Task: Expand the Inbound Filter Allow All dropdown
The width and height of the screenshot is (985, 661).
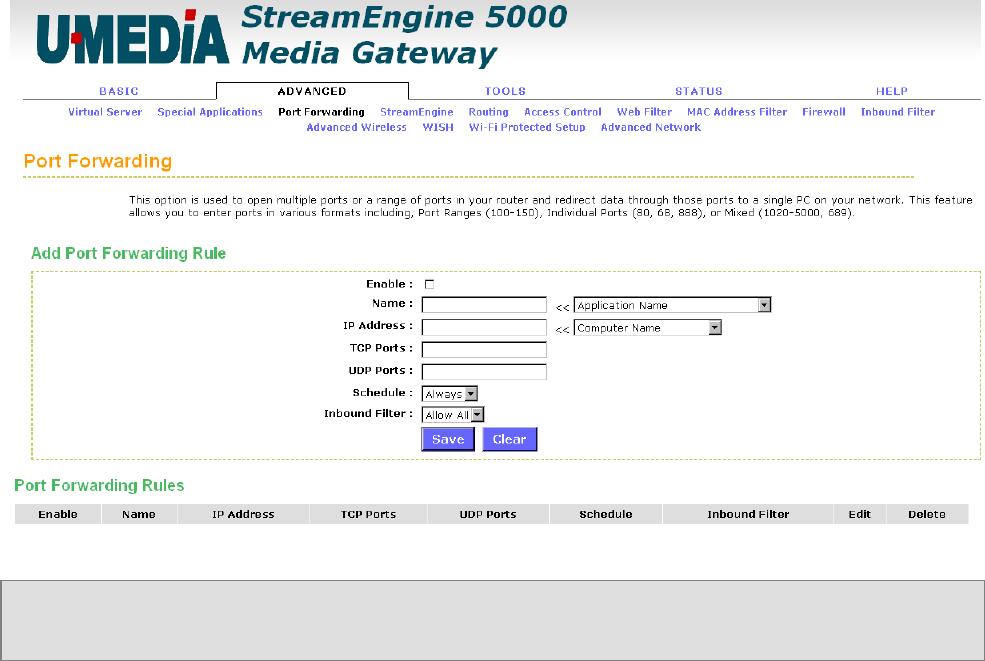Action: (453, 415)
